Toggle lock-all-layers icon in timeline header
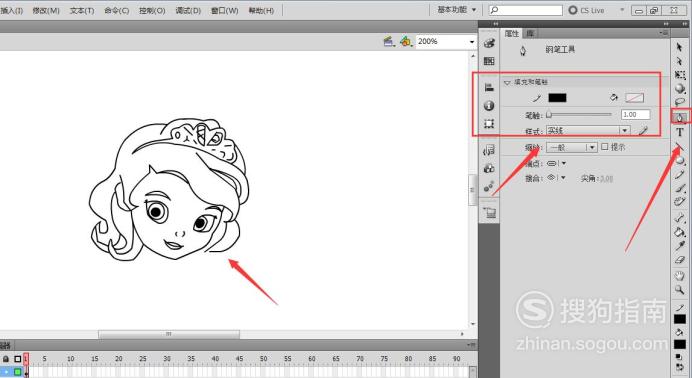The image size is (692, 378). pyautogui.click(x=6, y=359)
